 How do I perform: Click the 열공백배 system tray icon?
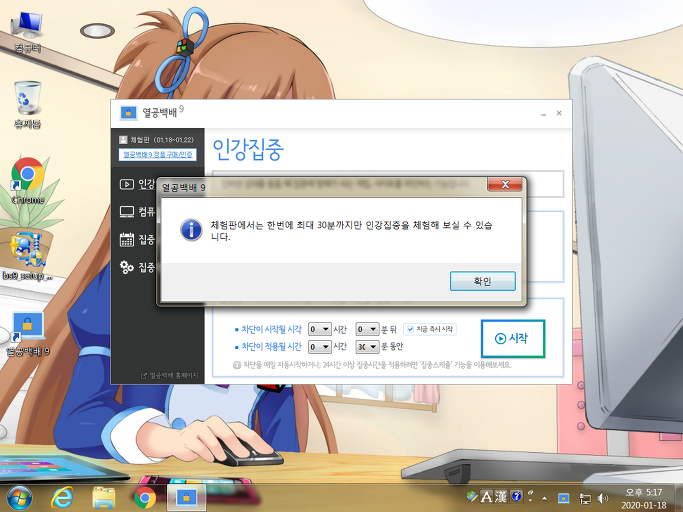coord(564,498)
